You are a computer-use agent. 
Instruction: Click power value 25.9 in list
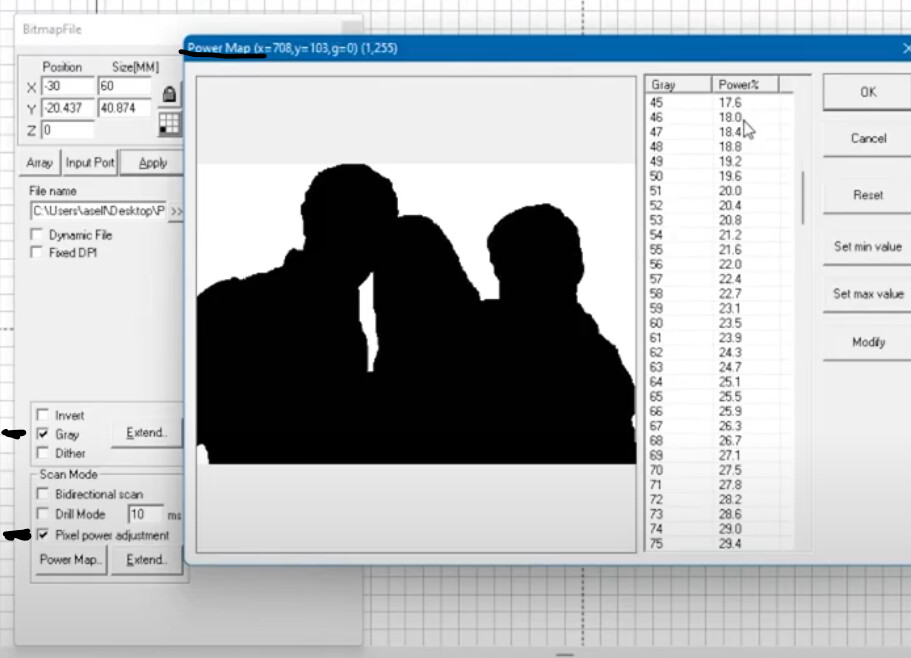point(730,411)
